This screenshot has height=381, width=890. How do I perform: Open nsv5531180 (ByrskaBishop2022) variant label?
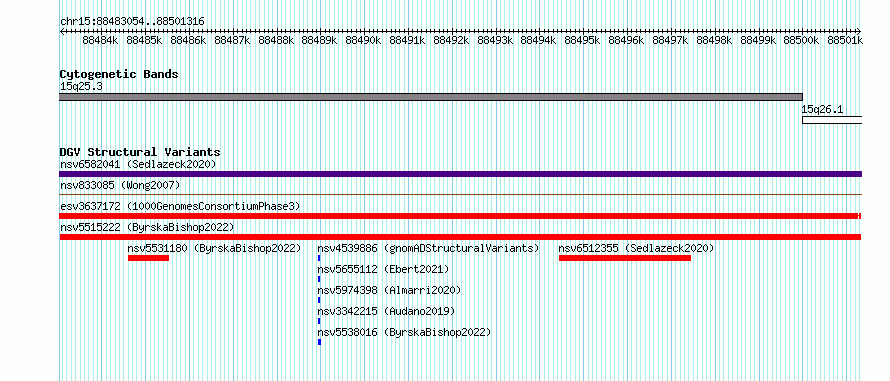click(x=215, y=248)
